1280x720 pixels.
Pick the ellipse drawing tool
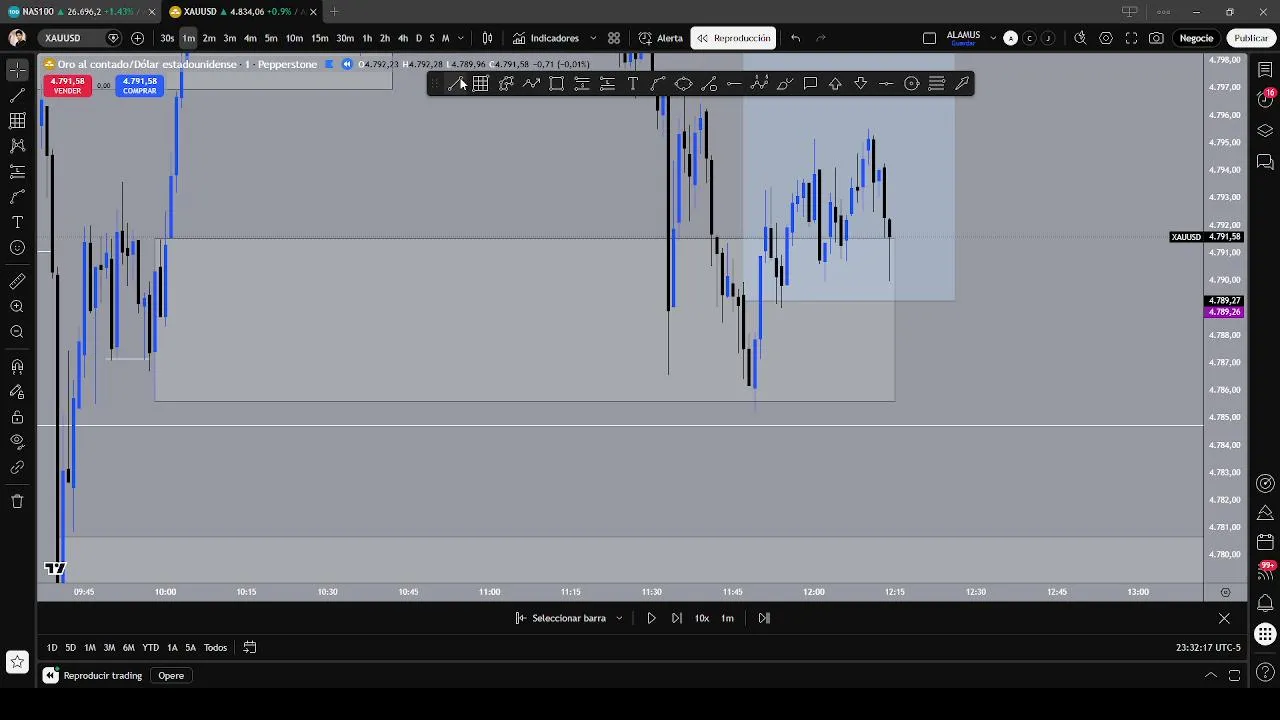click(x=683, y=84)
